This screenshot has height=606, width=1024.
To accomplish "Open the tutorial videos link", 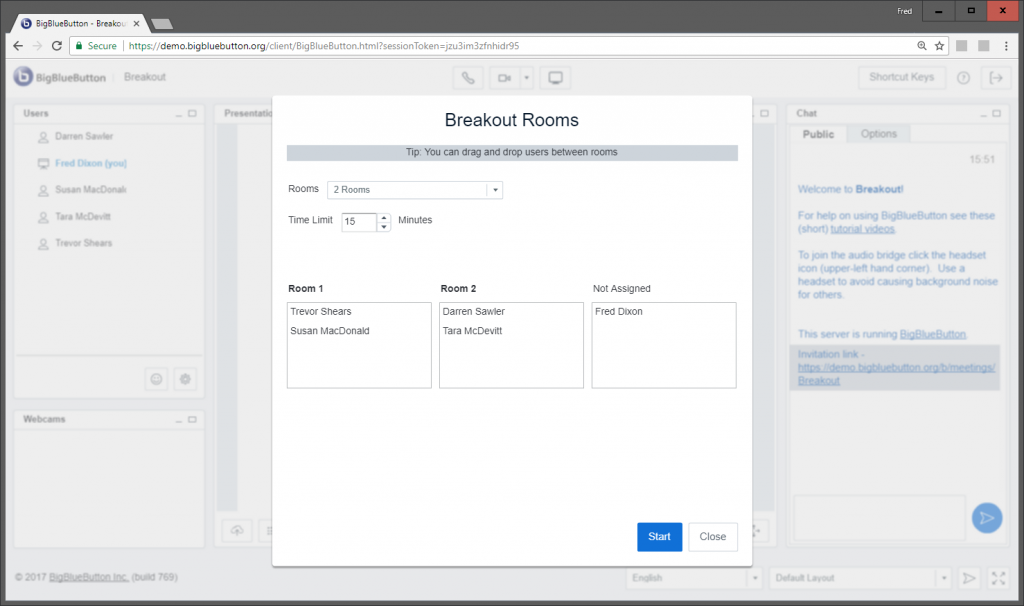I will coord(863,229).
